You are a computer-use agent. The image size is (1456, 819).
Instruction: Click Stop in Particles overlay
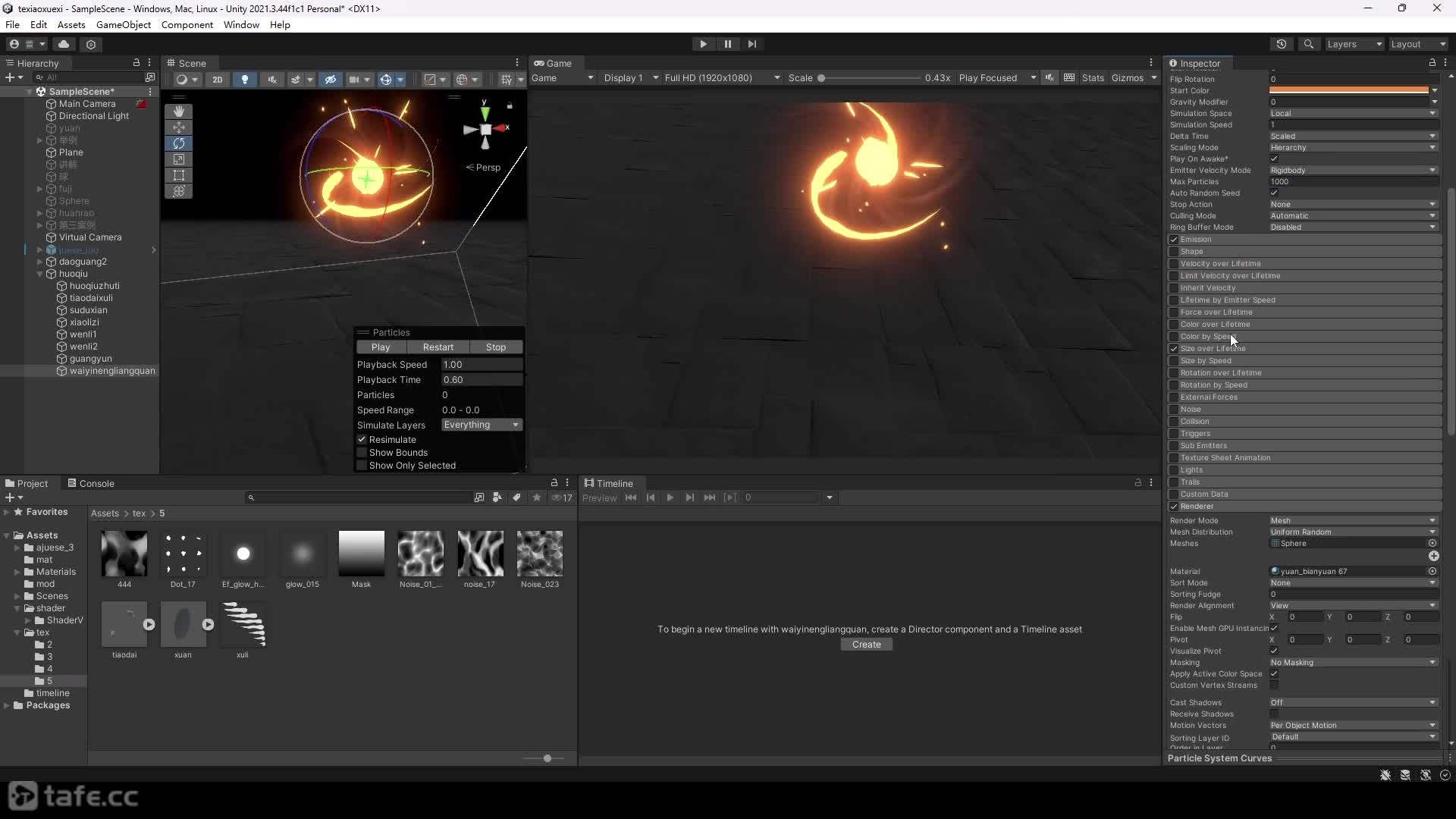click(x=496, y=347)
